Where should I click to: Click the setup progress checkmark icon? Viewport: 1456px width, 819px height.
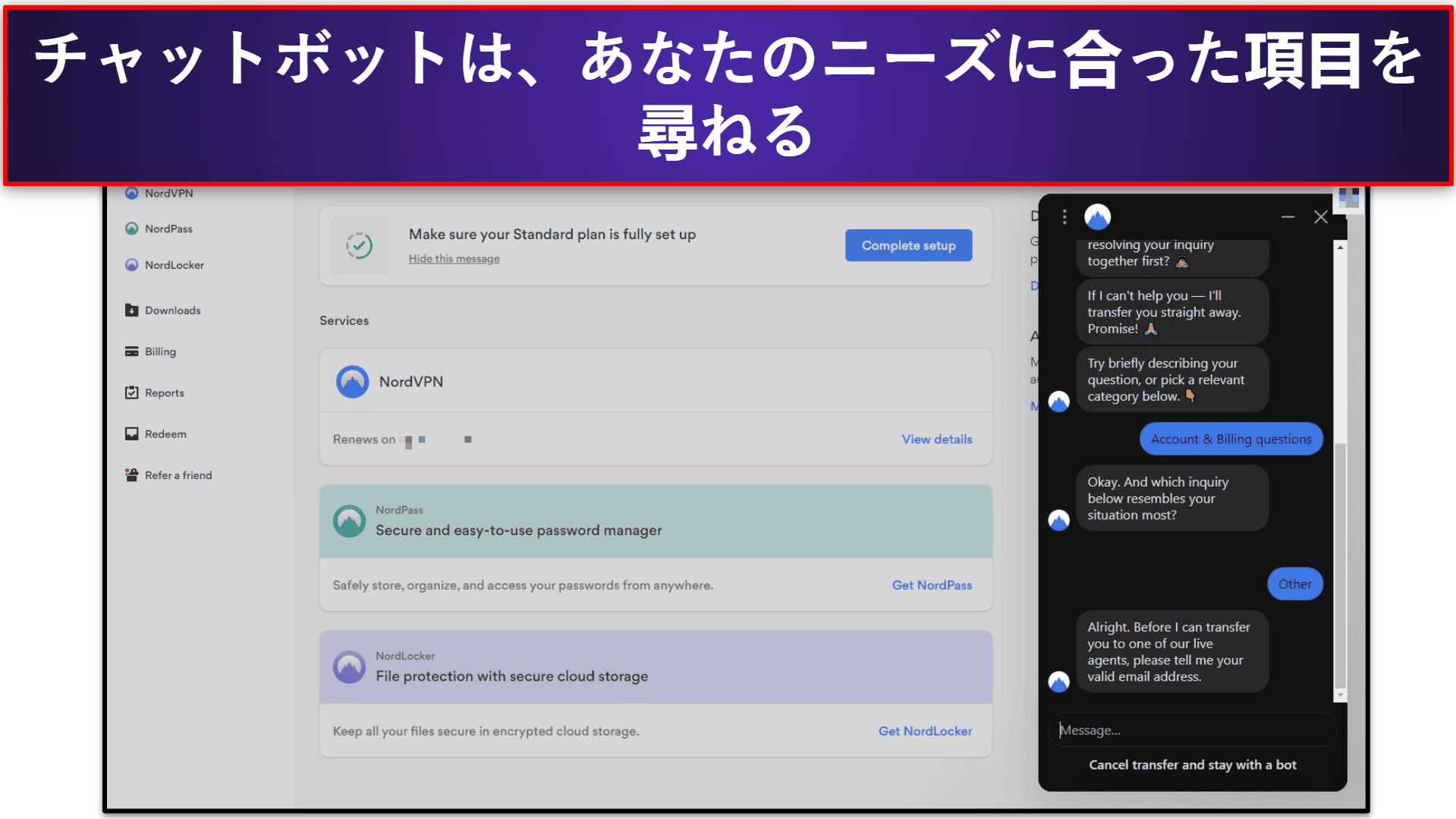coord(359,245)
